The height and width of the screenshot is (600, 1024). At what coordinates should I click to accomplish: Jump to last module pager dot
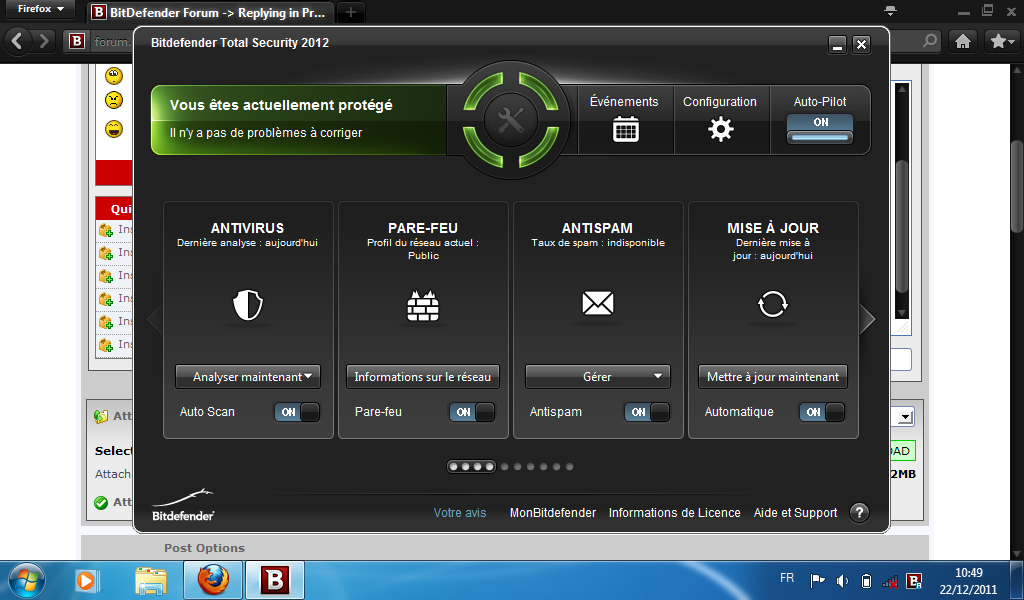[569, 467]
